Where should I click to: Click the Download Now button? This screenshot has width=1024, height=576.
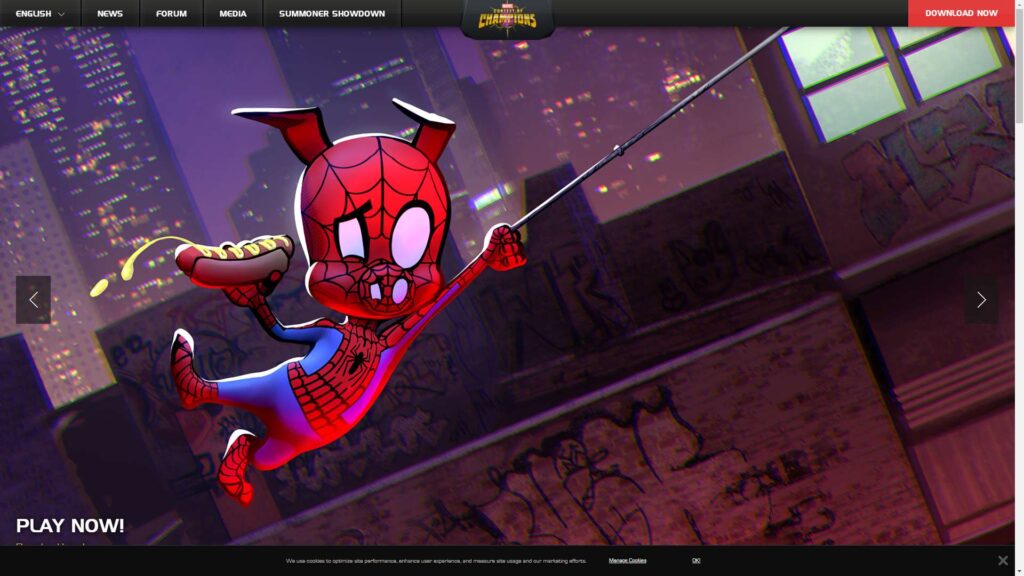tap(961, 13)
